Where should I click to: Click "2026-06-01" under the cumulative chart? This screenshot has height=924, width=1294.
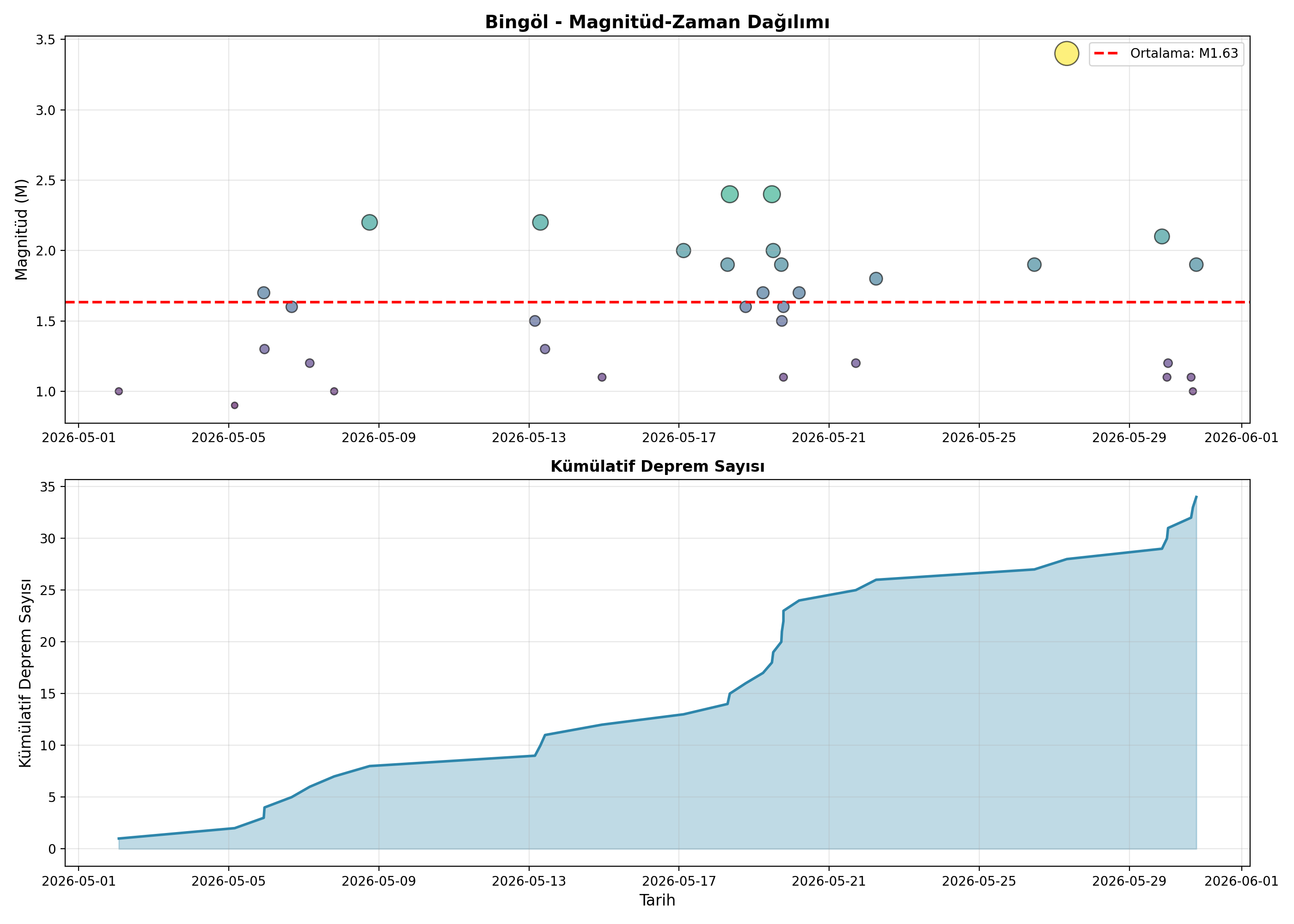[x=1242, y=881]
